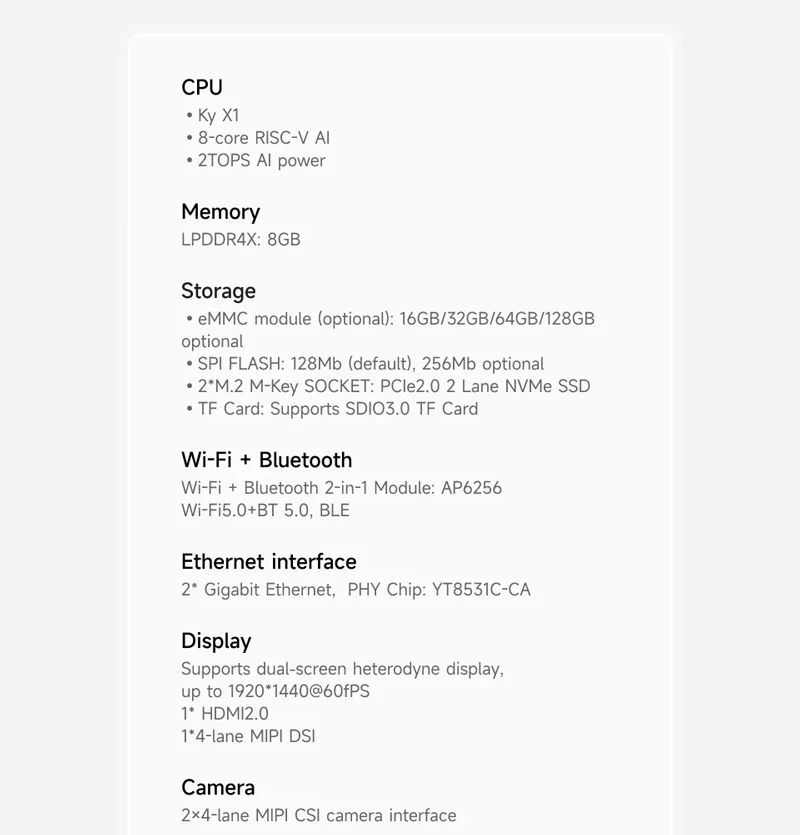The width and height of the screenshot is (800, 835).
Task: Select the 1* HDMI2.0 text line
Action: (x=225, y=713)
